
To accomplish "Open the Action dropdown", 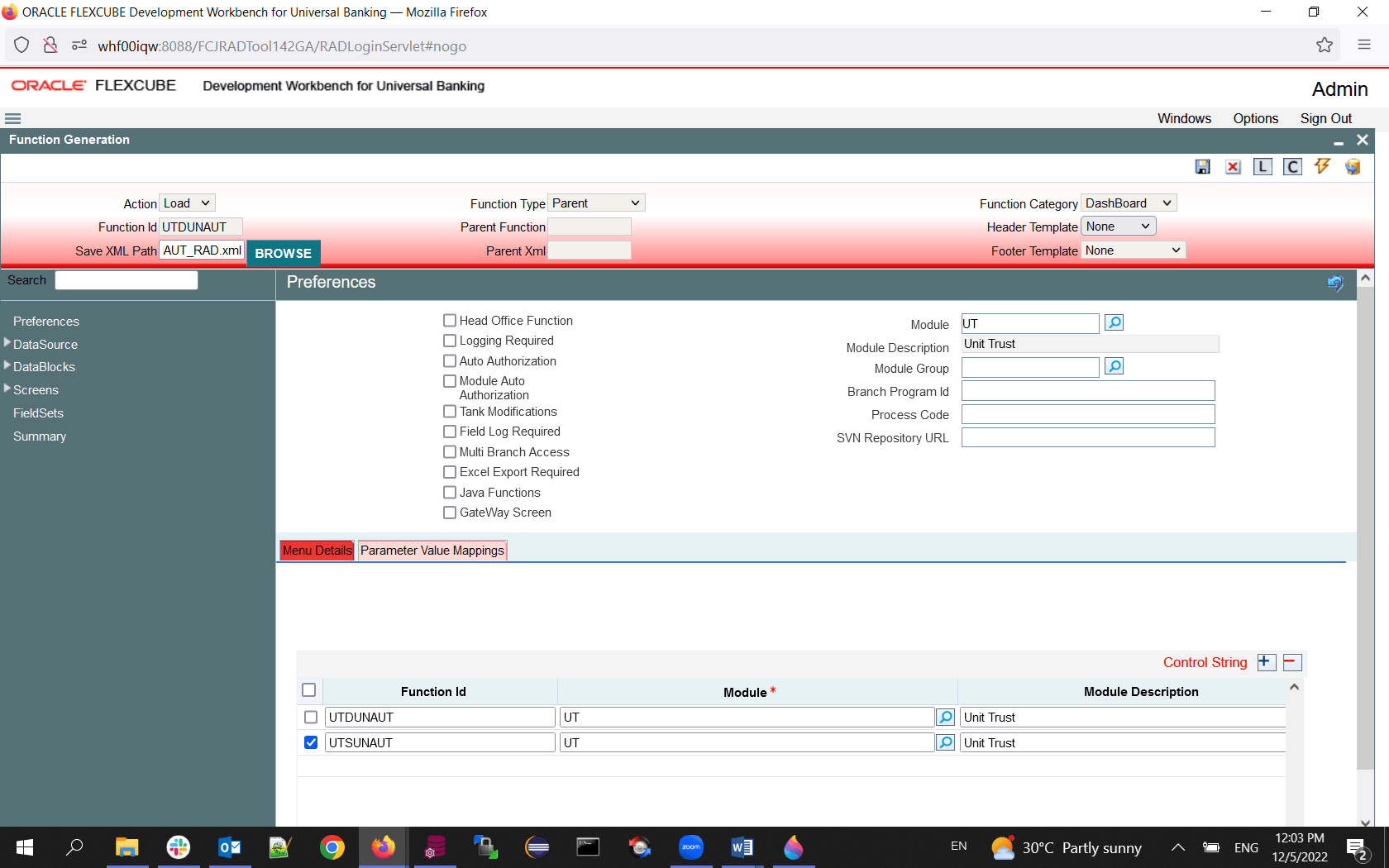I will pos(187,203).
